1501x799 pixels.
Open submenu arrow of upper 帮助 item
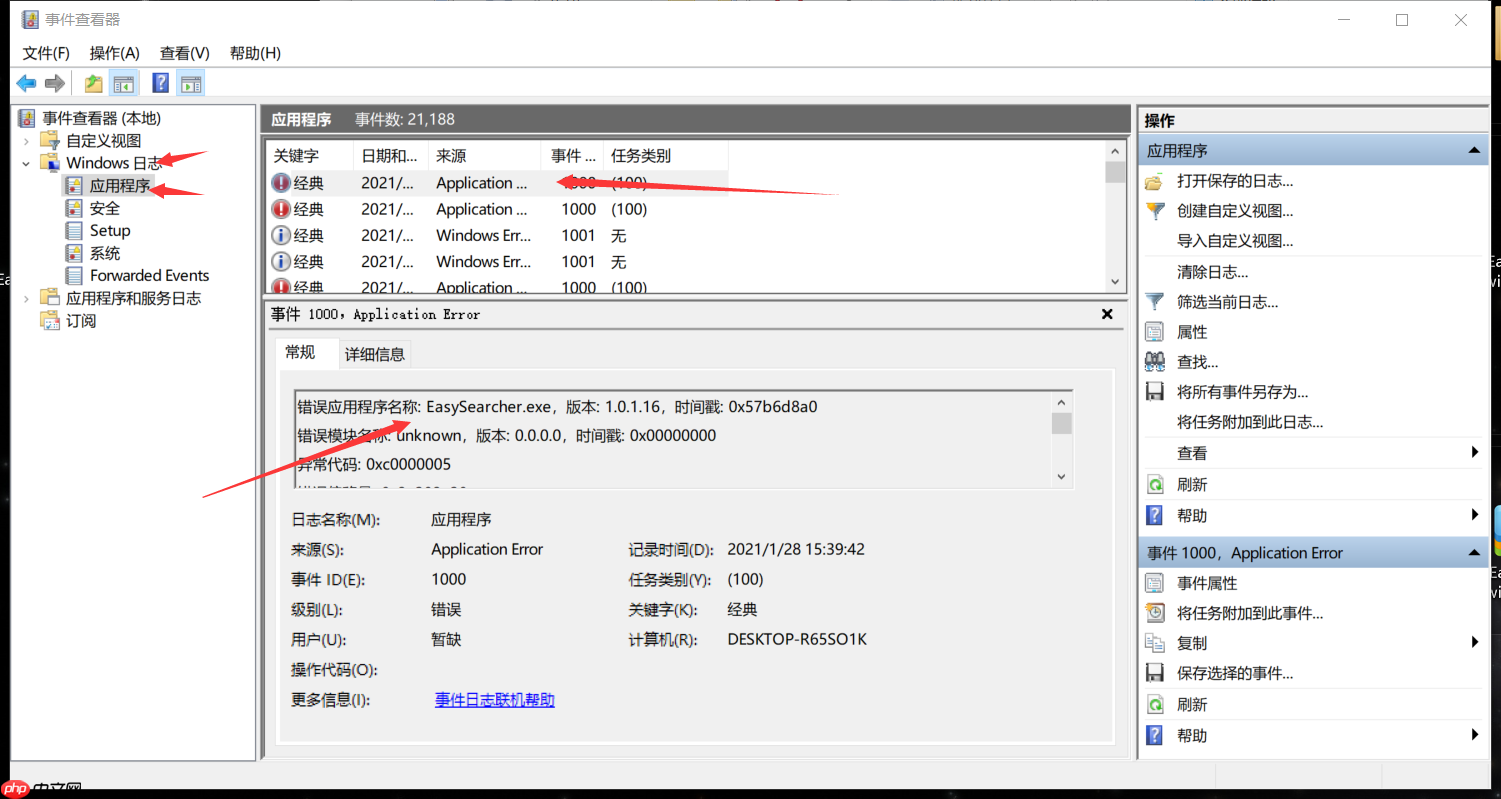(1475, 515)
